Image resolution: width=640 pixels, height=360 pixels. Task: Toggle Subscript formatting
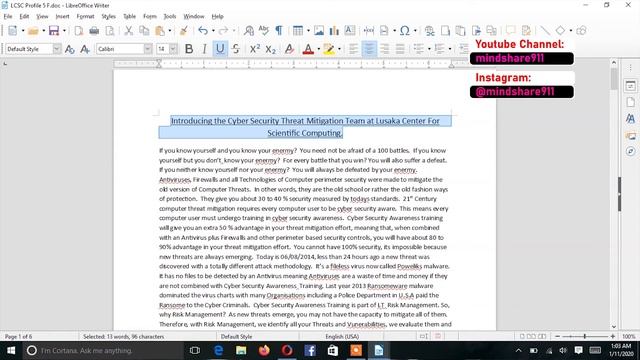pos(271,49)
